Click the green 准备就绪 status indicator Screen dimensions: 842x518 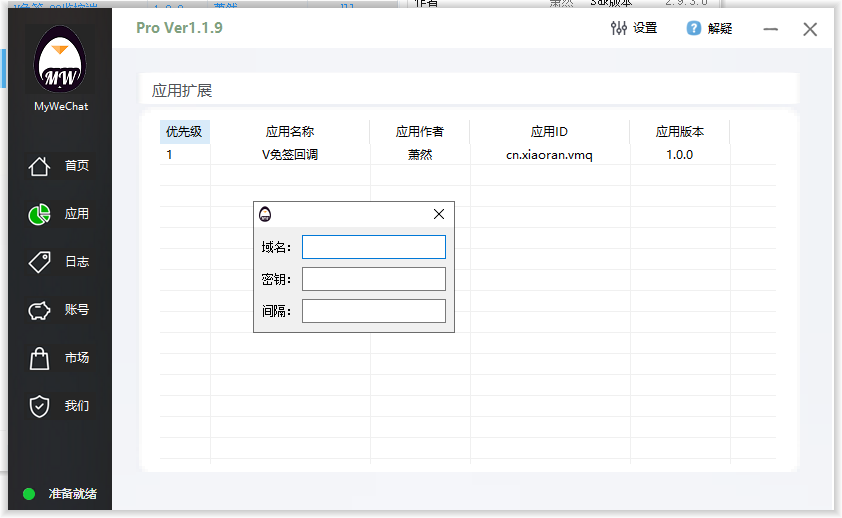tap(29, 493)
